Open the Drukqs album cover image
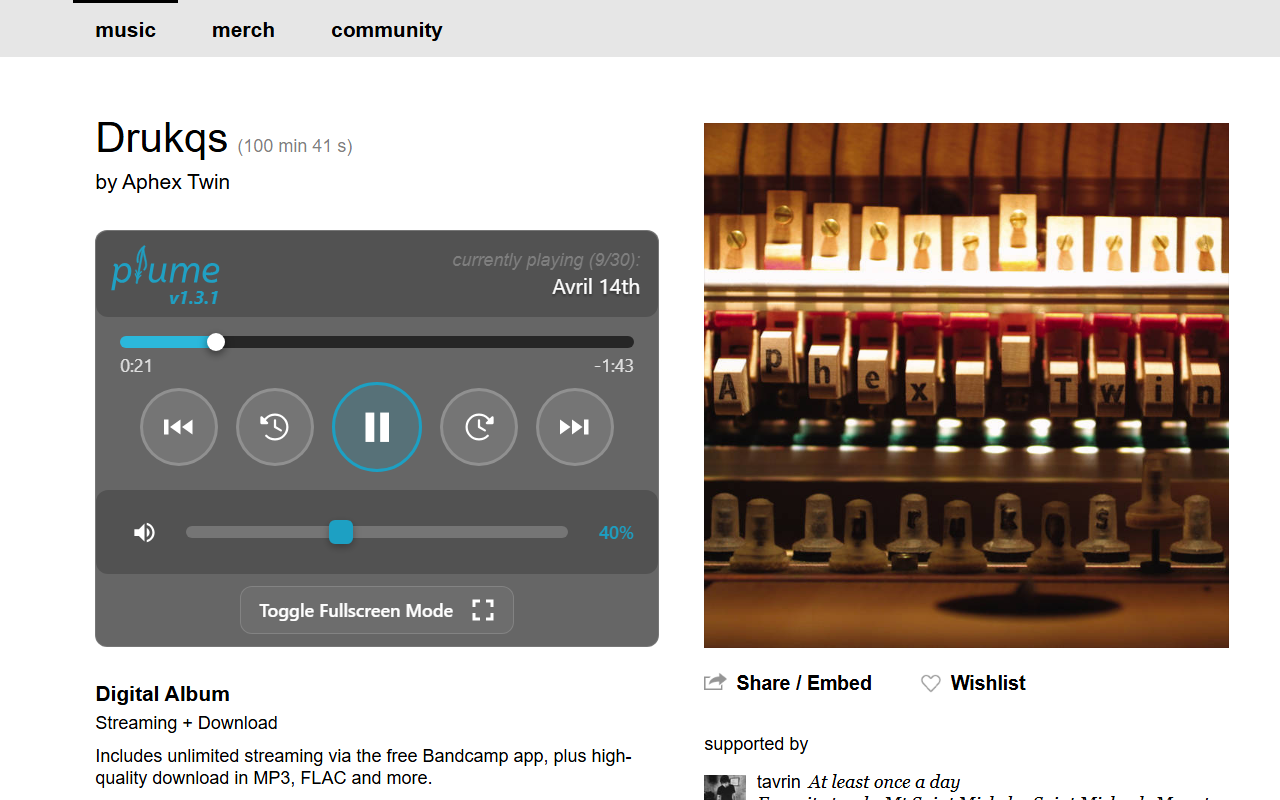This screenshot has width=1280, height=800. (966, 385)
